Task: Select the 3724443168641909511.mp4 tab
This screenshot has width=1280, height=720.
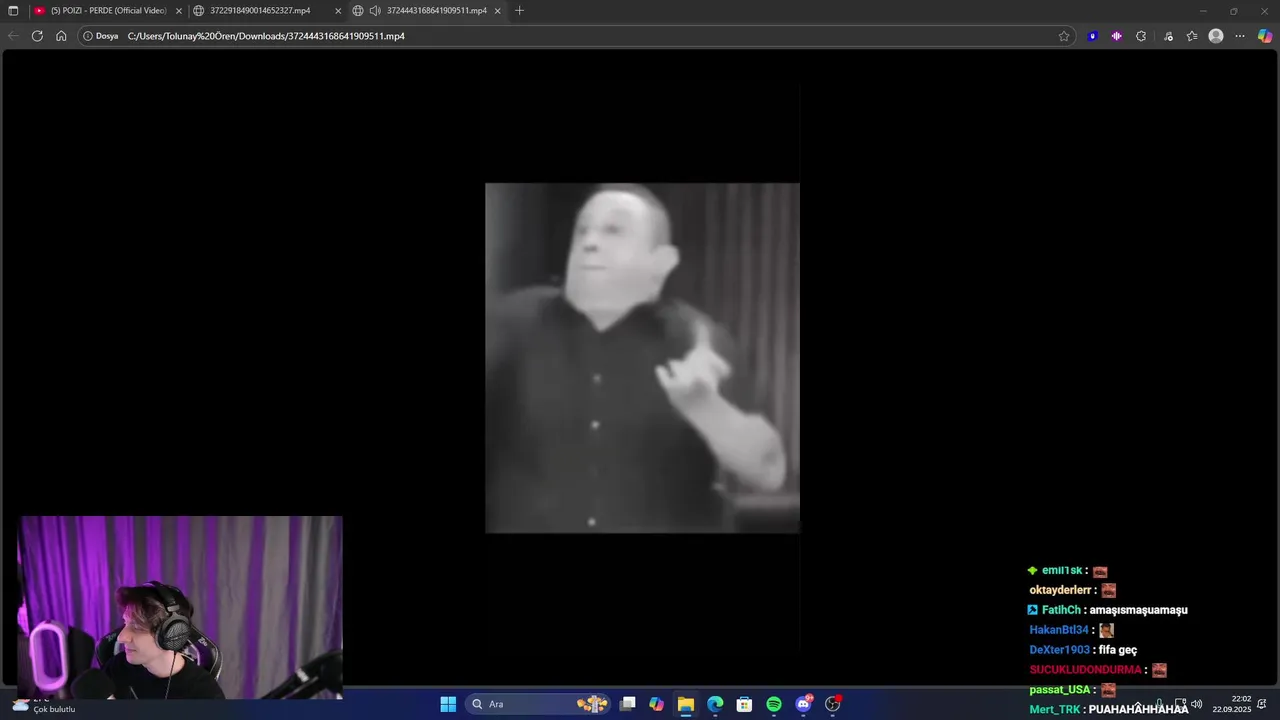Action: point(426,11)
